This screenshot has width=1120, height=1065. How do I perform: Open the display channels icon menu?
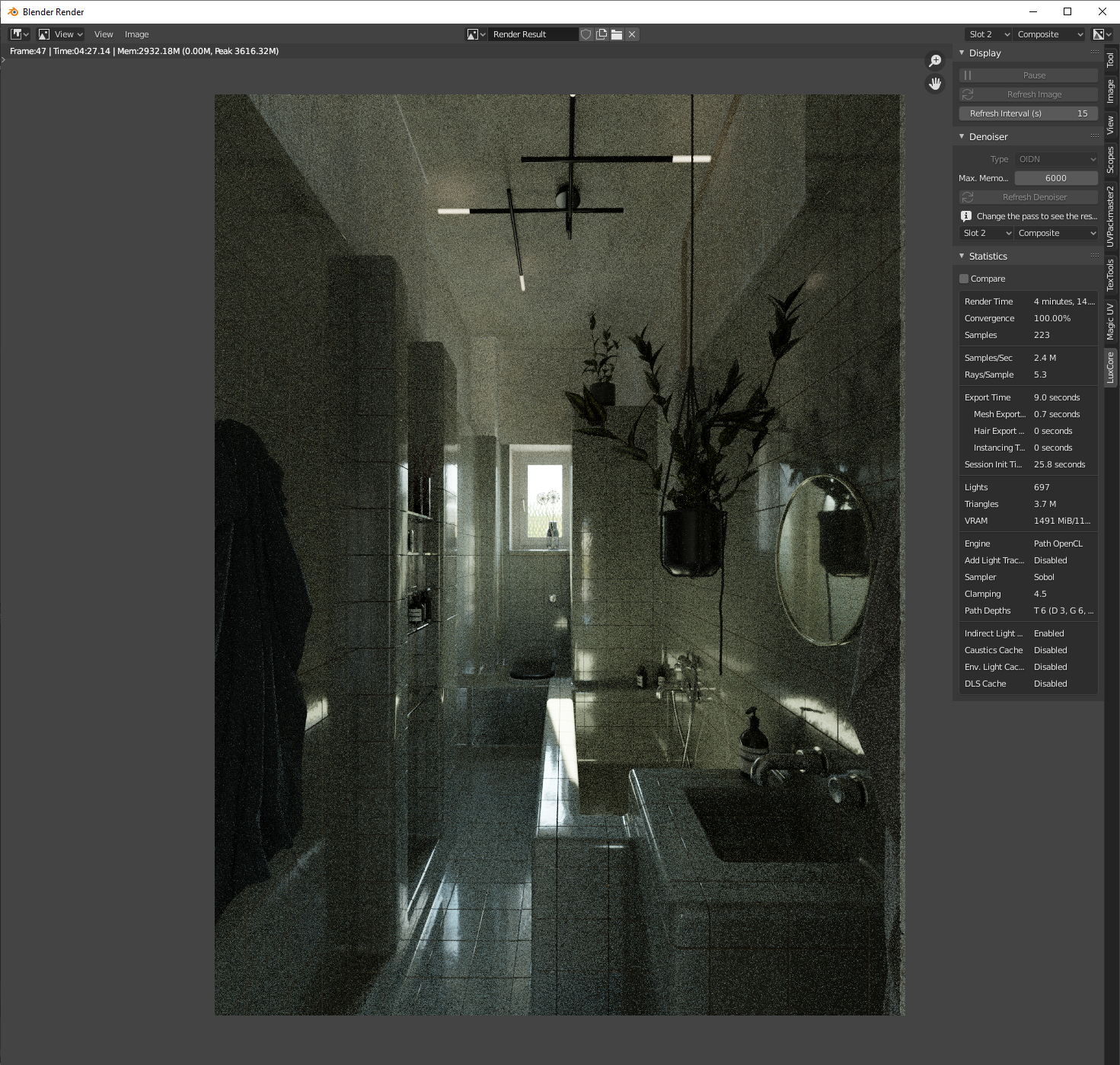tap(1102, 34)
